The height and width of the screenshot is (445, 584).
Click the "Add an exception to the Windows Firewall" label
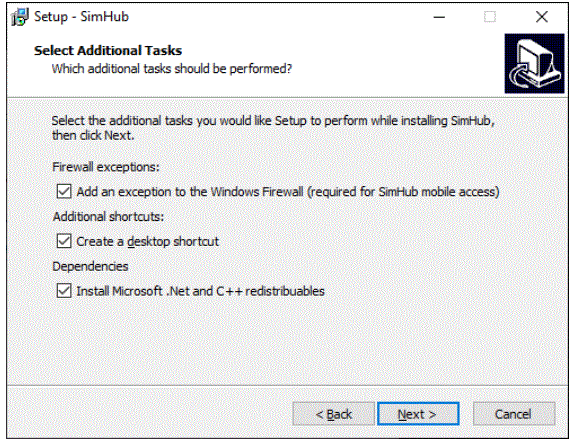click(190, 192)
